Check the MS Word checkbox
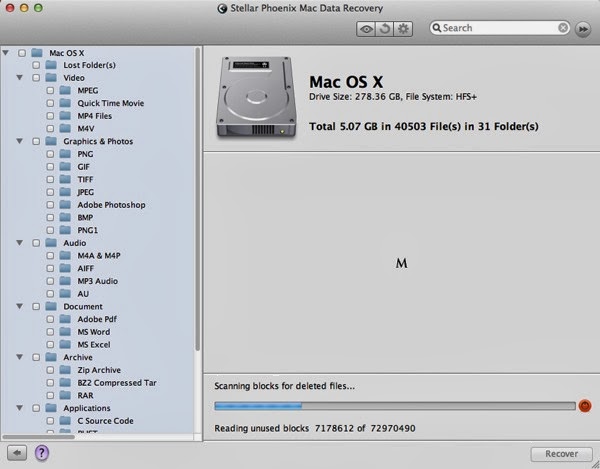 click(x=50, y=332)
